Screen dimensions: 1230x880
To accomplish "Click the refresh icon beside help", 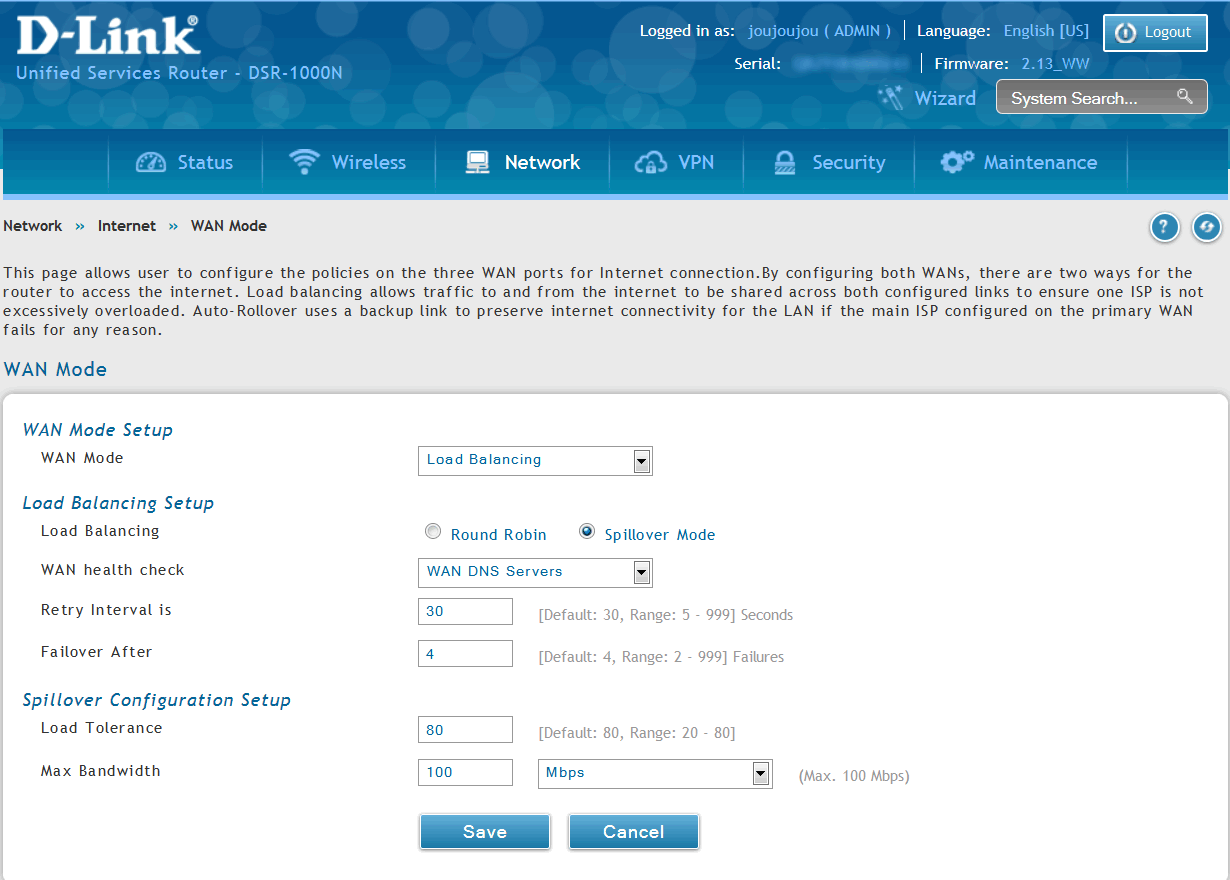I will (1207, 228).
